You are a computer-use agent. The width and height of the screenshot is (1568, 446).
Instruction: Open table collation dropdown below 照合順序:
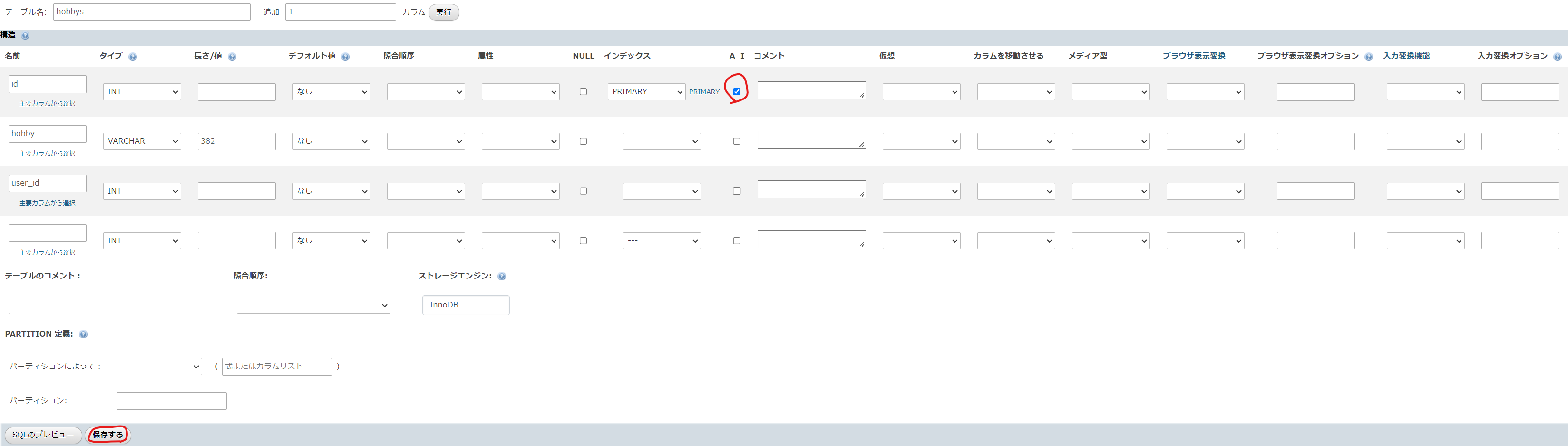pyautogui.click(x=313, y=305)
